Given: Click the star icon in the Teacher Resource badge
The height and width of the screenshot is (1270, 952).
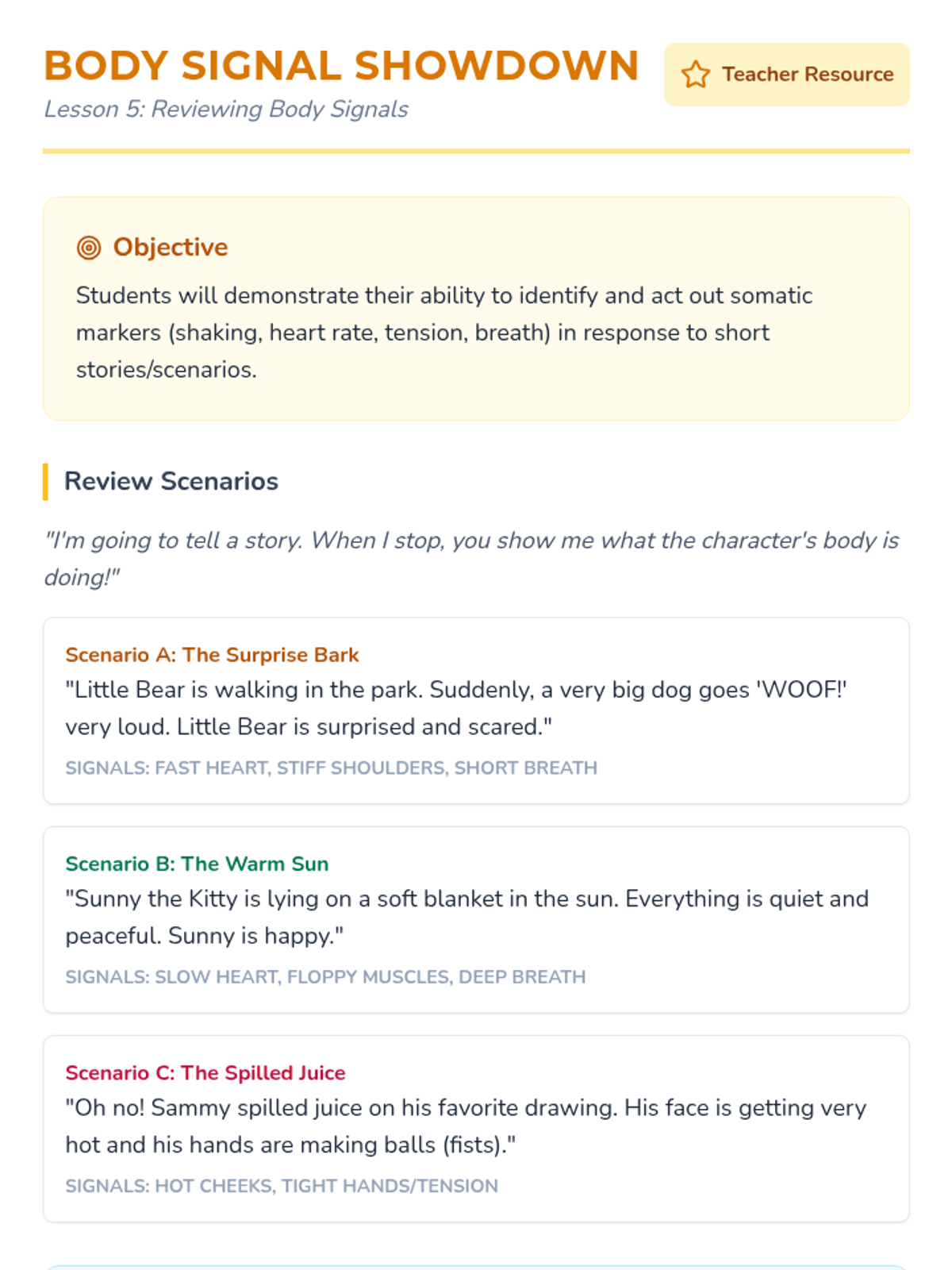Looking at the screenshot, I should [695, 75].
